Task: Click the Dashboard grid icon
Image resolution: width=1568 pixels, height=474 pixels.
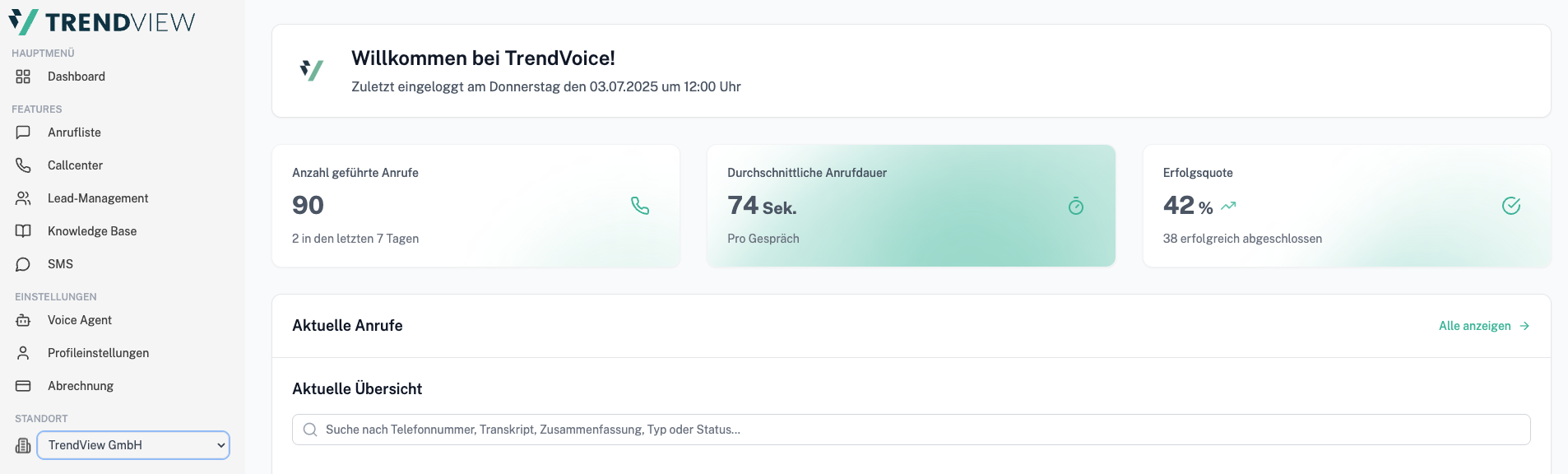Action: point(23,77)
